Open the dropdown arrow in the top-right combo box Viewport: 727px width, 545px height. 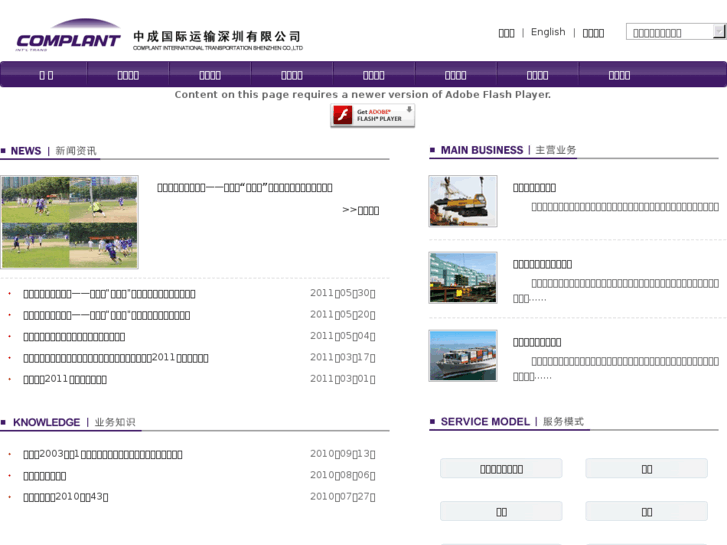[x=719, y=32]
